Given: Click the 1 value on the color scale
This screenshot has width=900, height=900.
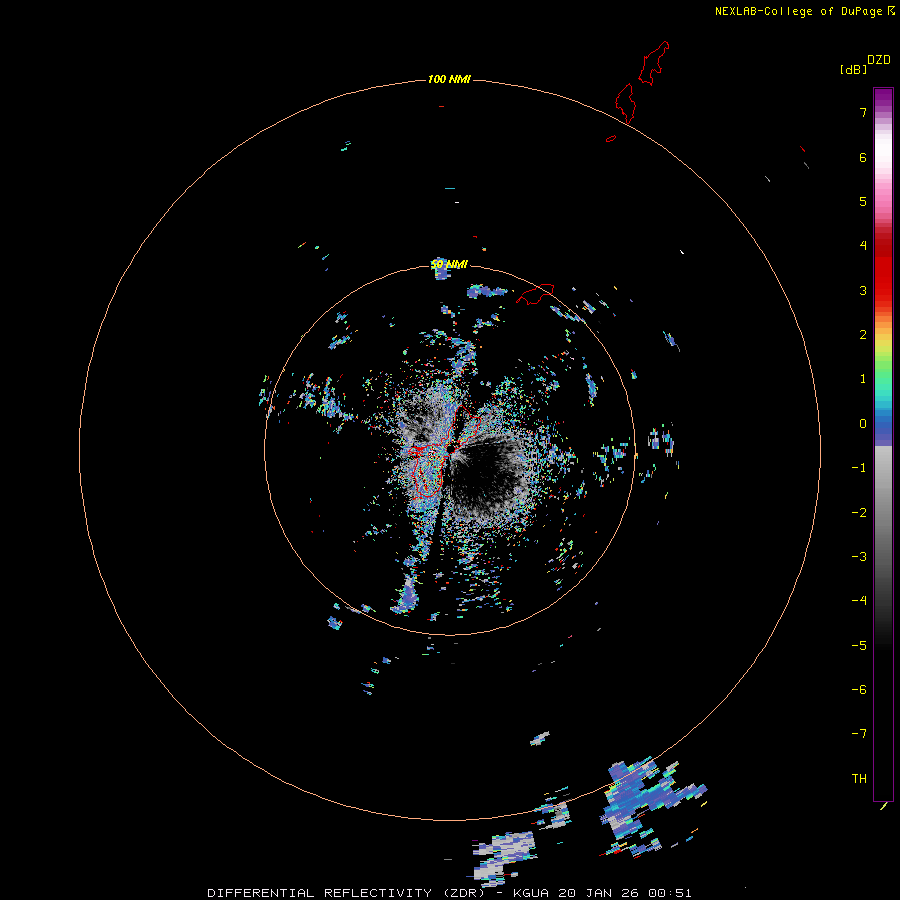Looking at the screenshot, I should point(863,379).
